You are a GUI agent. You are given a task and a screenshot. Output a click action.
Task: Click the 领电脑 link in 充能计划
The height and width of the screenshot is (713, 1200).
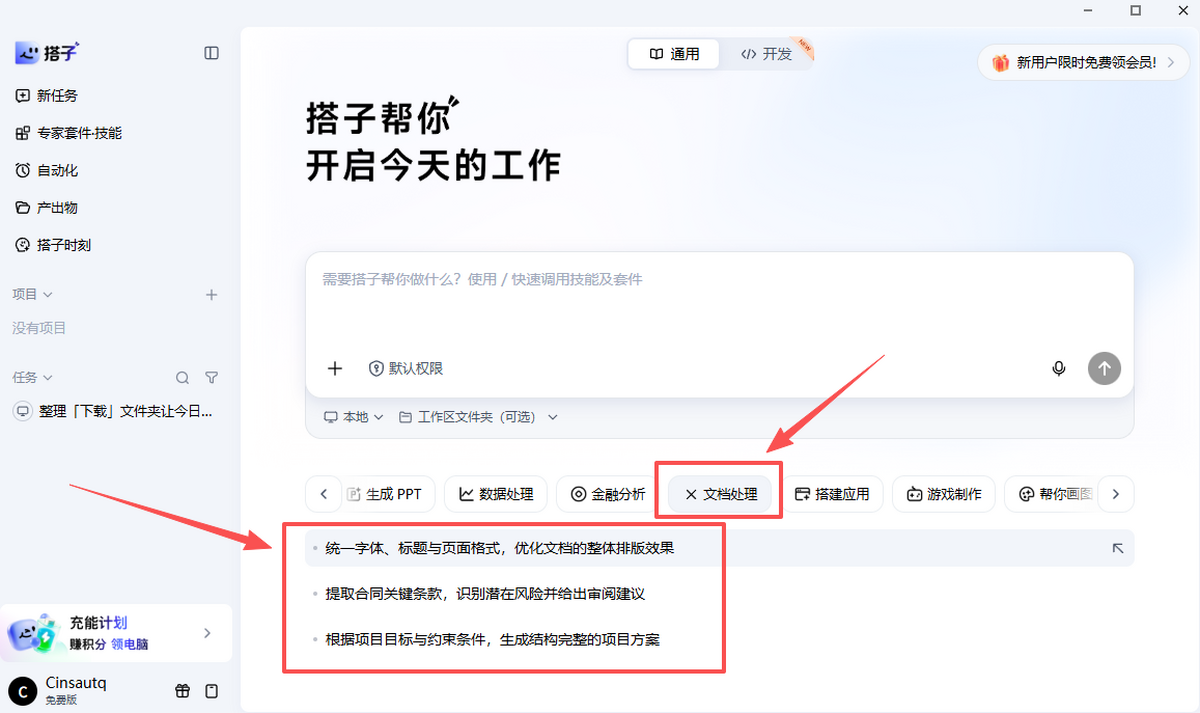tap(130, 645)
